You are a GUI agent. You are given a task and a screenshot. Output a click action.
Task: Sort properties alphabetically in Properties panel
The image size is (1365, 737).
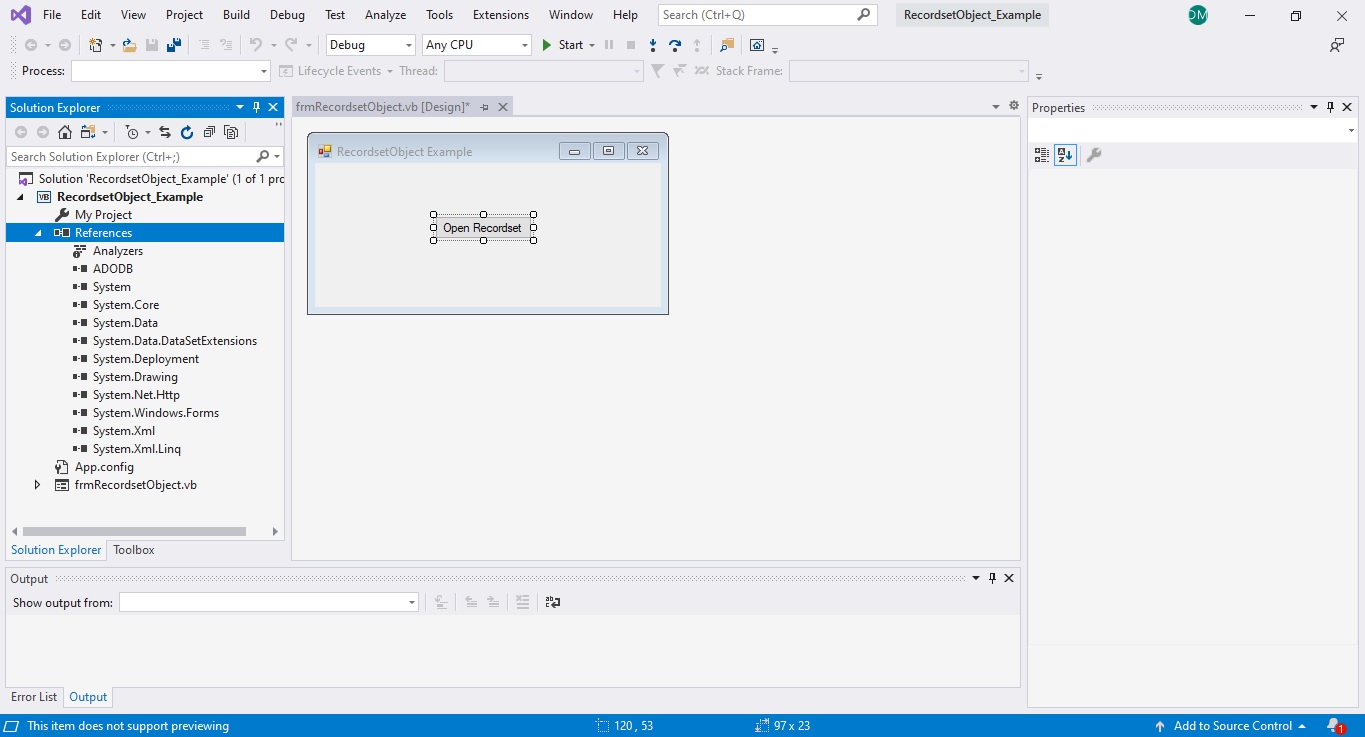click(x=1065, y=155)
